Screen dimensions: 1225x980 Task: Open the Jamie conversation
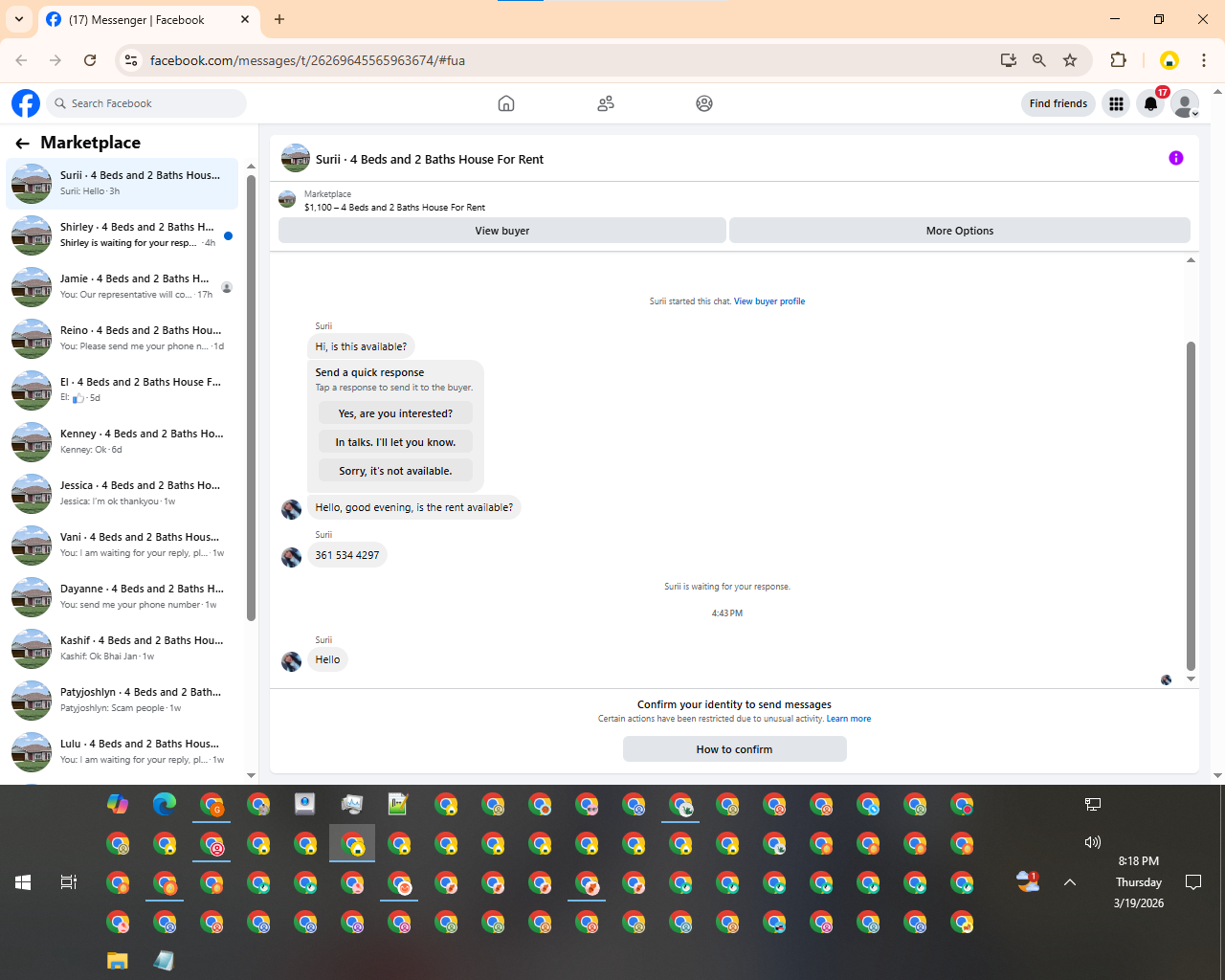[122, 287]
